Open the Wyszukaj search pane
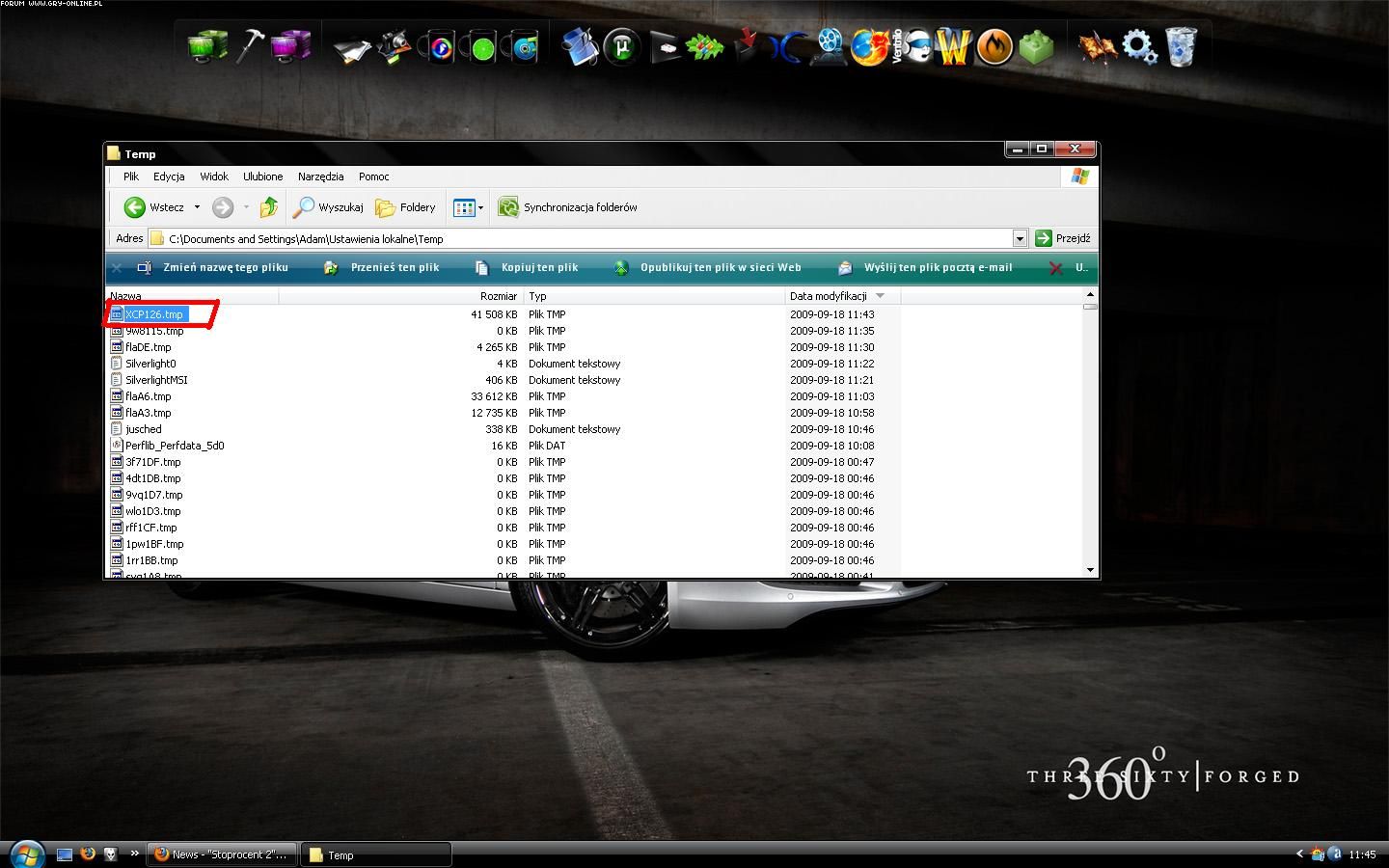The width and height of the screenshot is (1389, 868). [329, 207]
